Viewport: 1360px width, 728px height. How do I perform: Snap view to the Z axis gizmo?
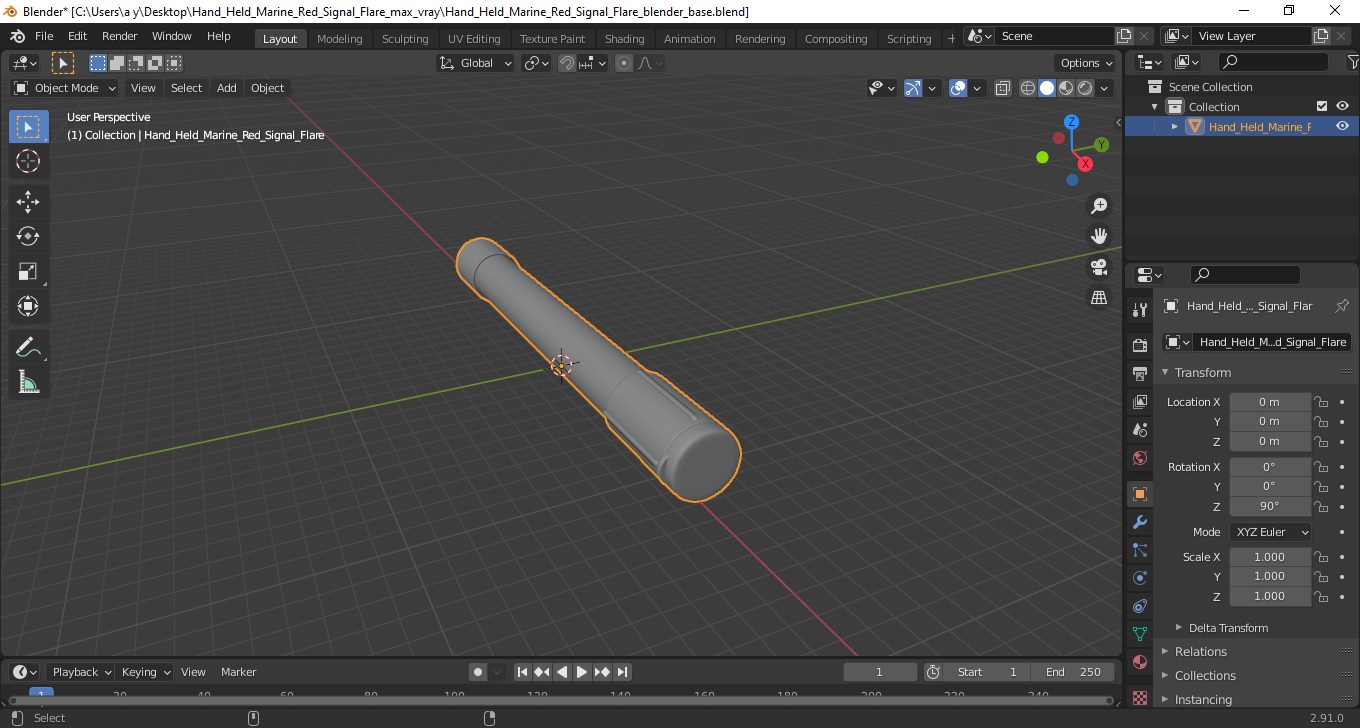click(1071, 121)
